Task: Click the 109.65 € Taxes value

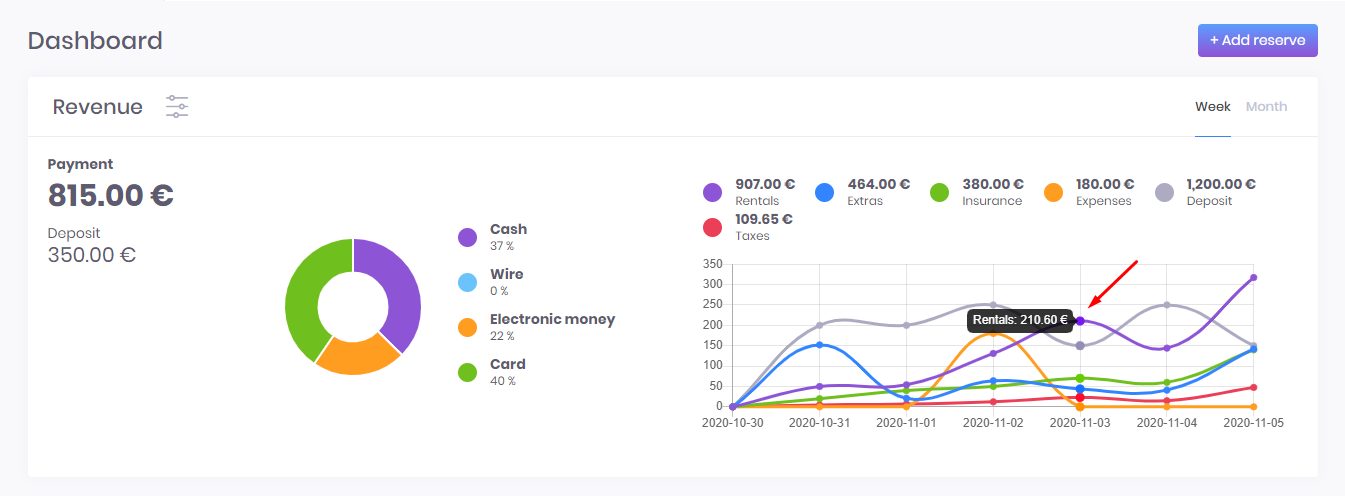Action: (x=764, y=219)
